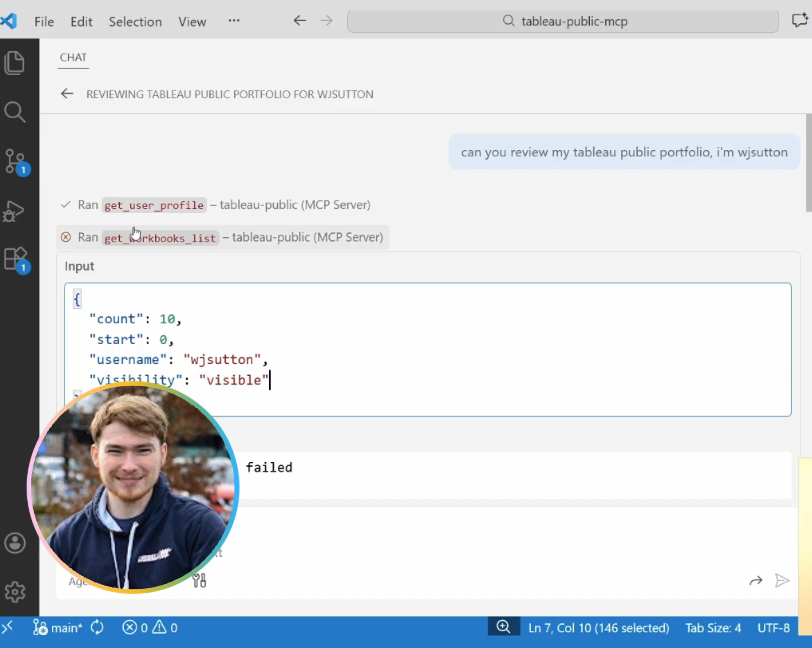Click the "username": "wjsutton" line
This screenshot has width=812, height=648.
[x=178, y=359]
